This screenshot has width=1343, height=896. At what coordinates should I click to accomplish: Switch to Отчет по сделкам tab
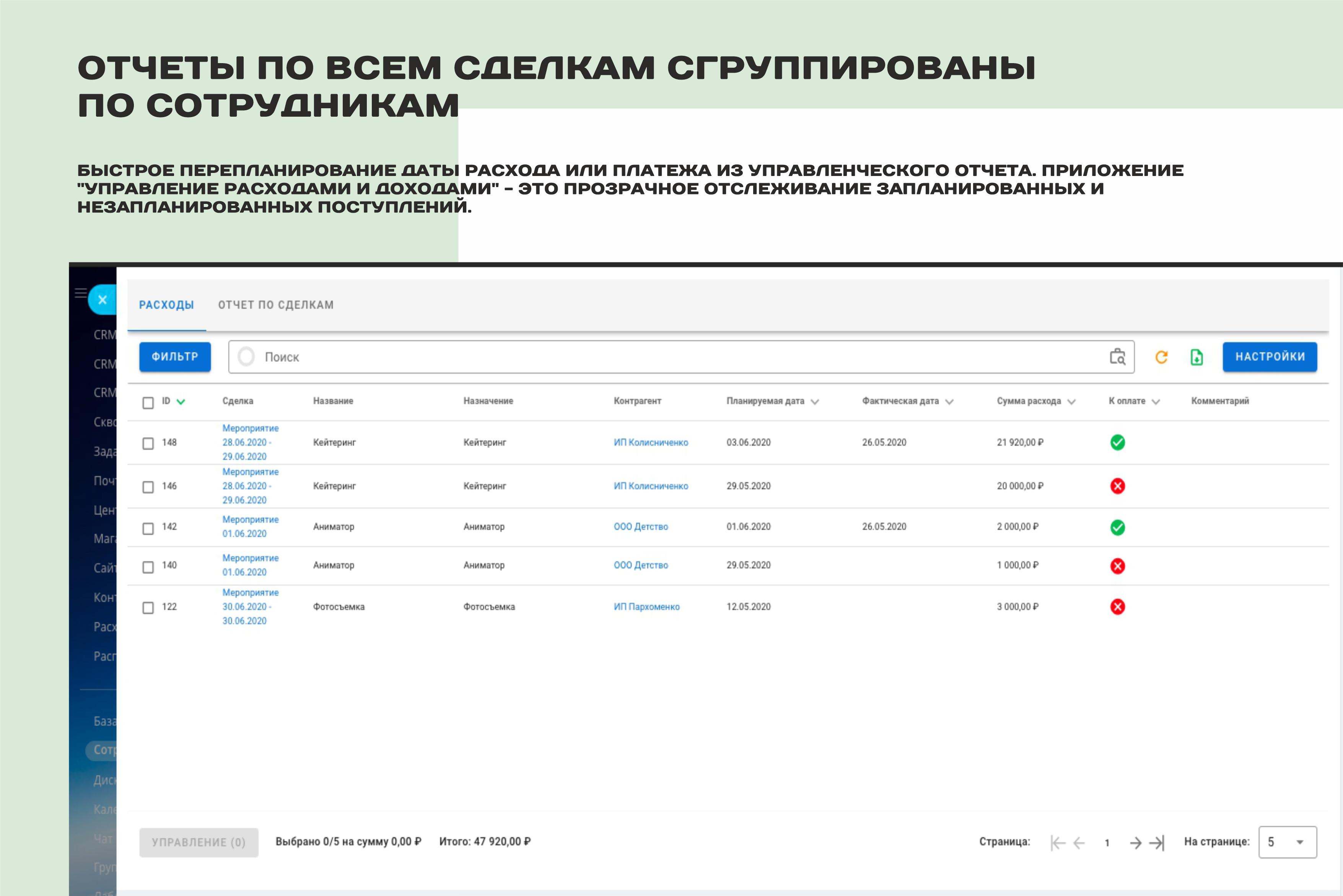tap(276, 305)
